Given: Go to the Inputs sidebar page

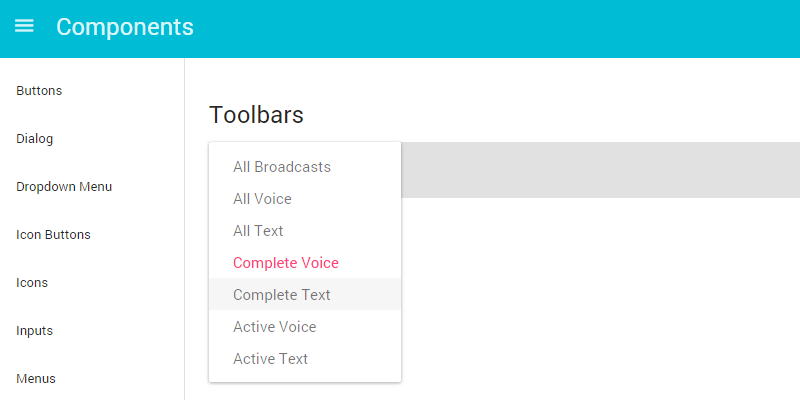Looking at the screenshot, I should 35,331.
